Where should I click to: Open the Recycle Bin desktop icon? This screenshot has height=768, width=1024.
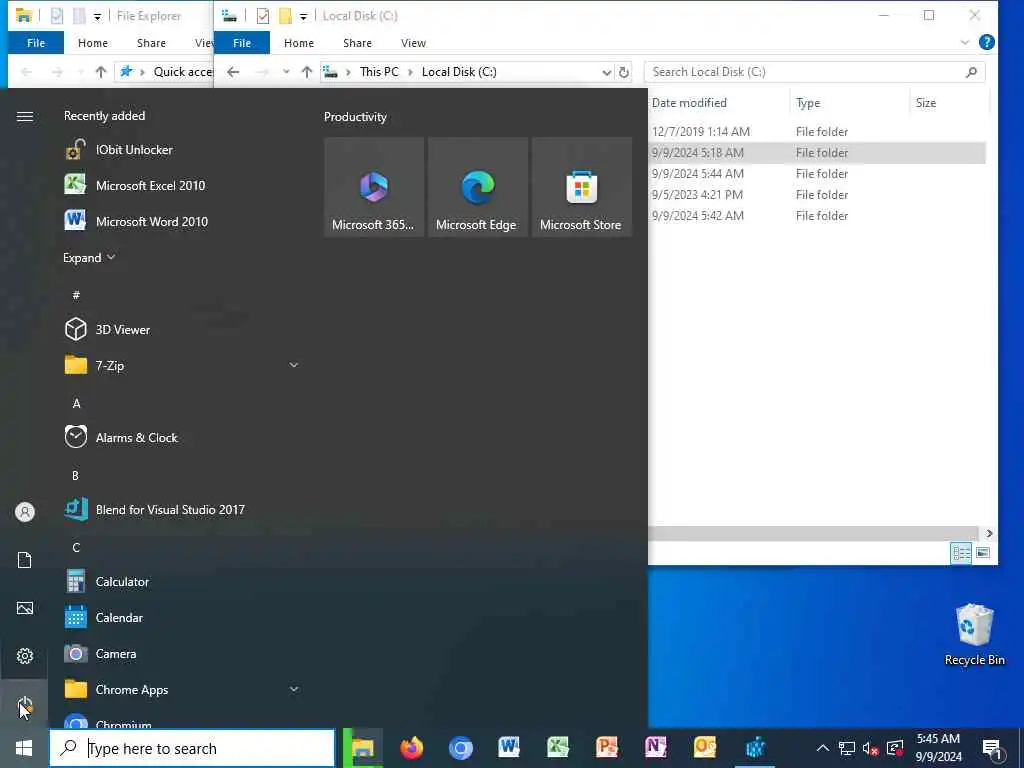[974, 634]
